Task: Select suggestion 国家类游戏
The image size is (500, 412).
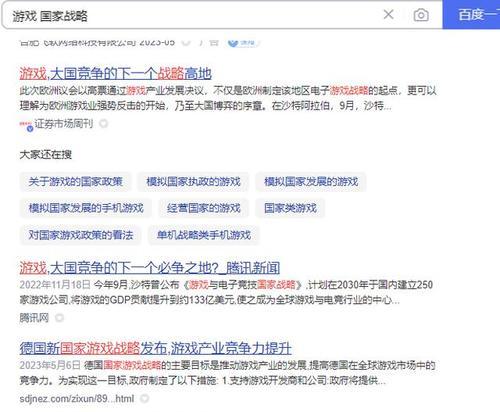Action: (x=290, y=208)
